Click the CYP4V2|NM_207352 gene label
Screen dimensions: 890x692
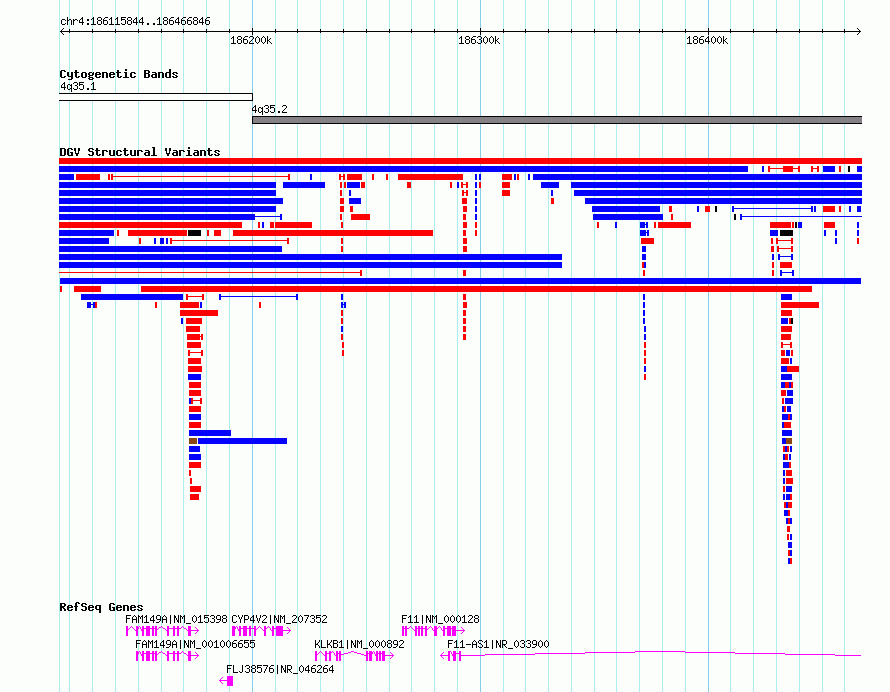click(x=279, y=619)
